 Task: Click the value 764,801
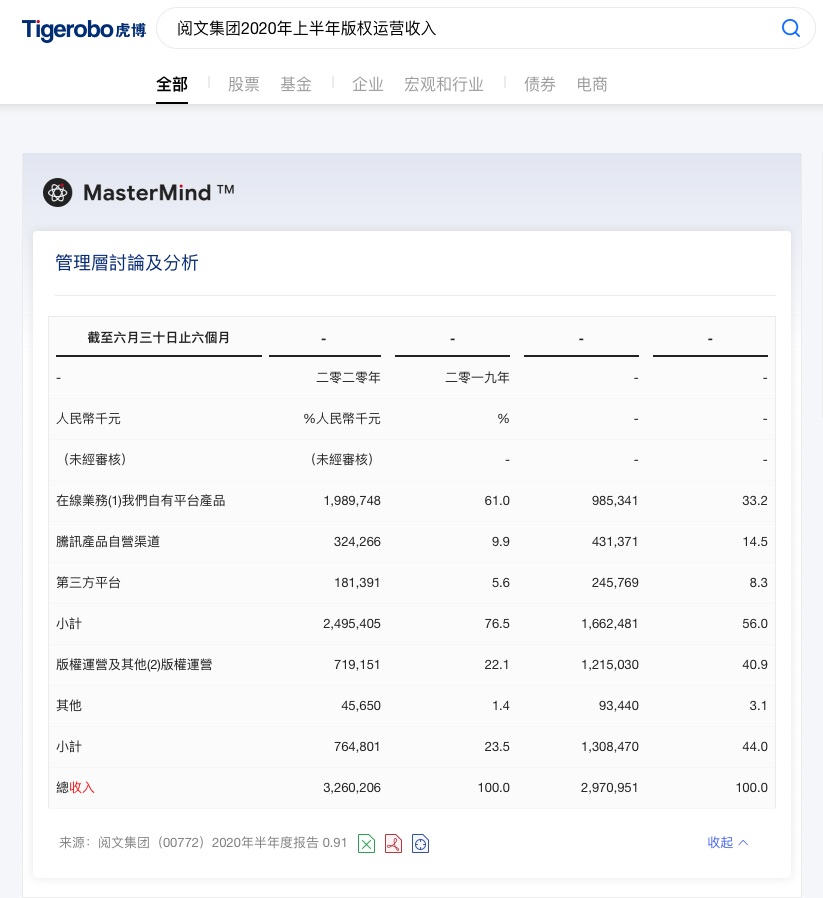click(x=357, y=747)
